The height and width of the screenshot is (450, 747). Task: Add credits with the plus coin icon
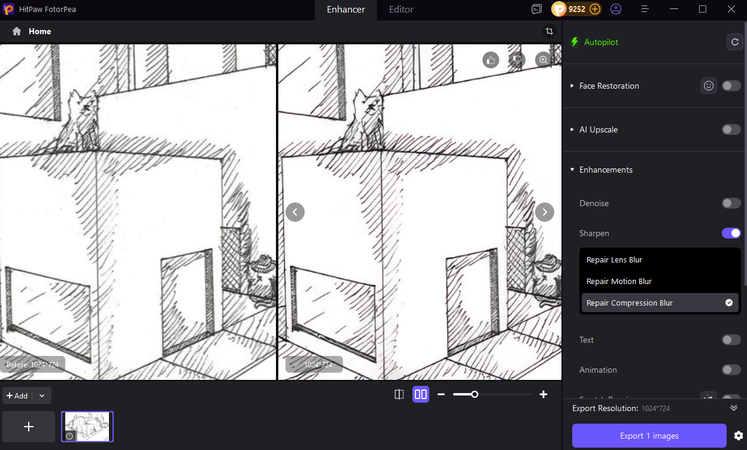click(x=595, y=9)
